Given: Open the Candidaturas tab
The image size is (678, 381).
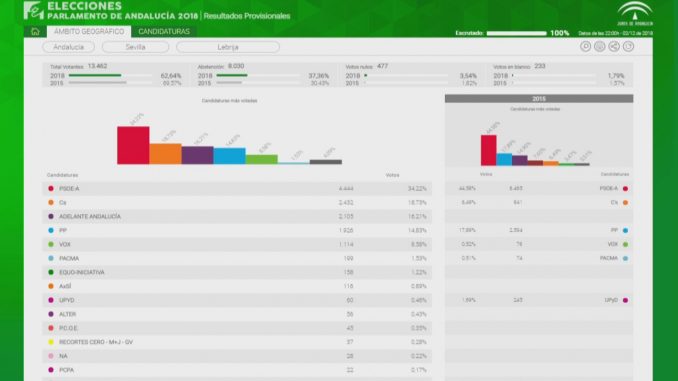Looking at the screenshot, I should point(164,31).
